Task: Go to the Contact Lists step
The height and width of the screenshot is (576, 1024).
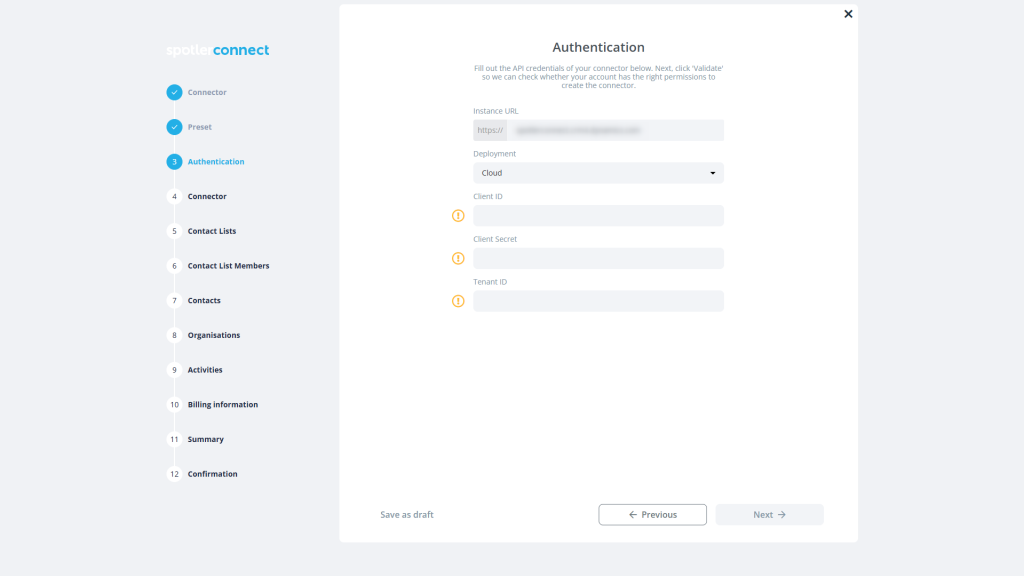Action: (212, 231)
